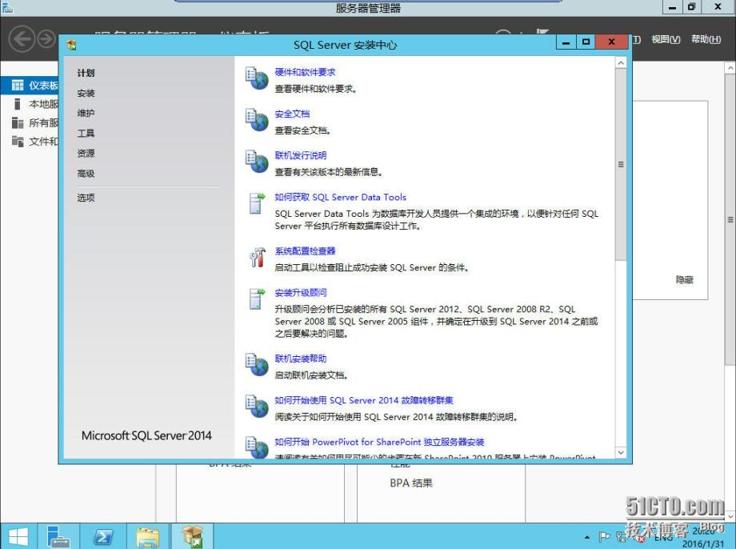Select 维护 in the left navigation
Screen dimensions: 736x549
click(86, 113)
